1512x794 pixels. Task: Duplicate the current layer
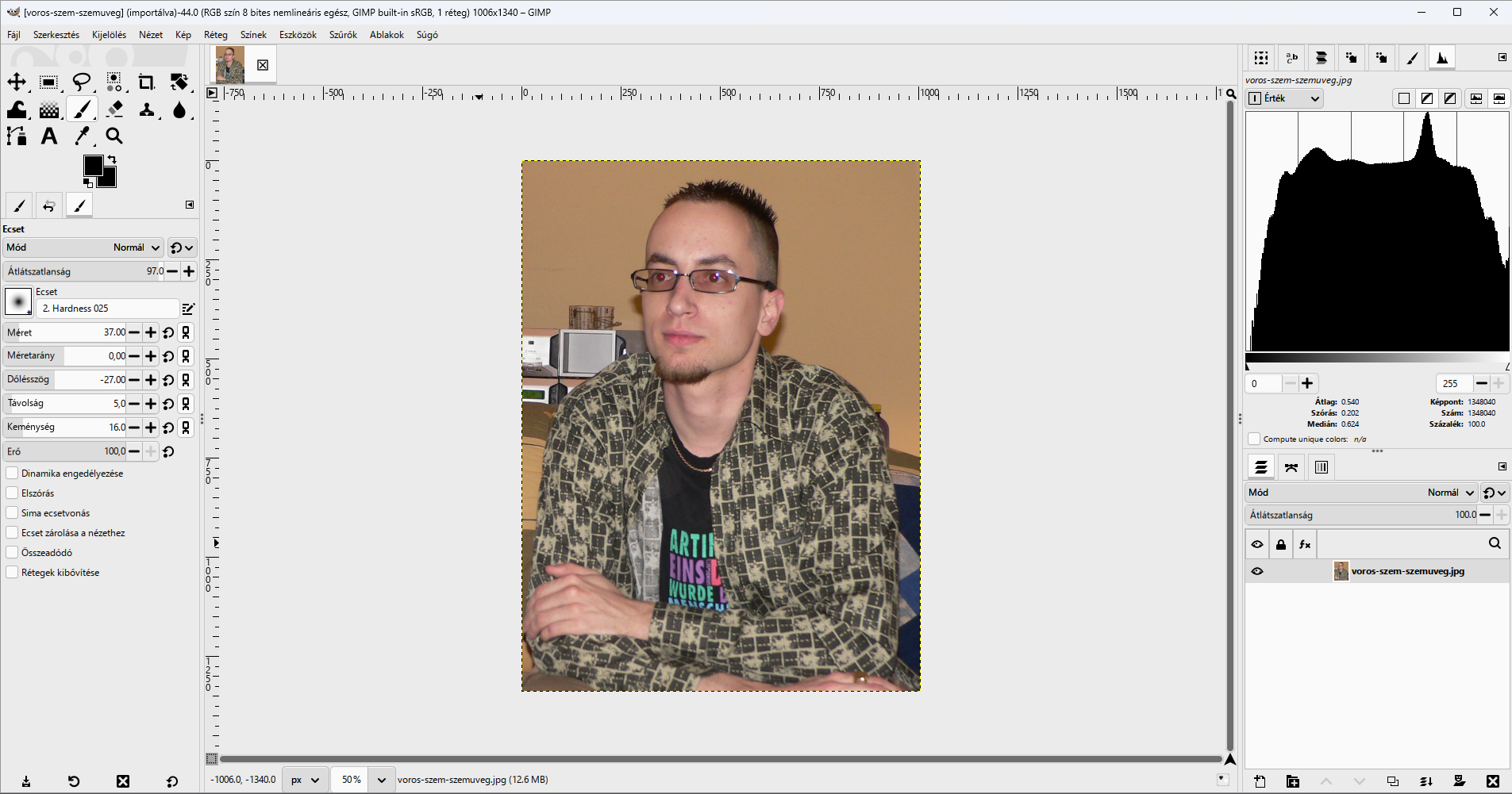1393,781
